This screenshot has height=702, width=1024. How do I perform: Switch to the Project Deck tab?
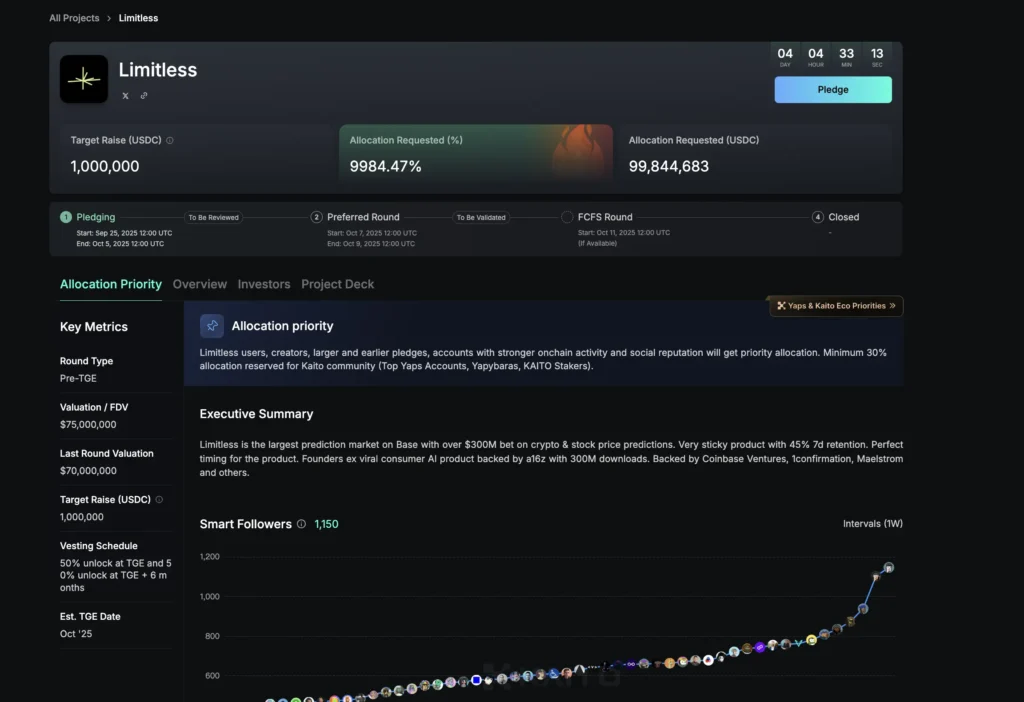pyautogui.click(x=338, y=284)
